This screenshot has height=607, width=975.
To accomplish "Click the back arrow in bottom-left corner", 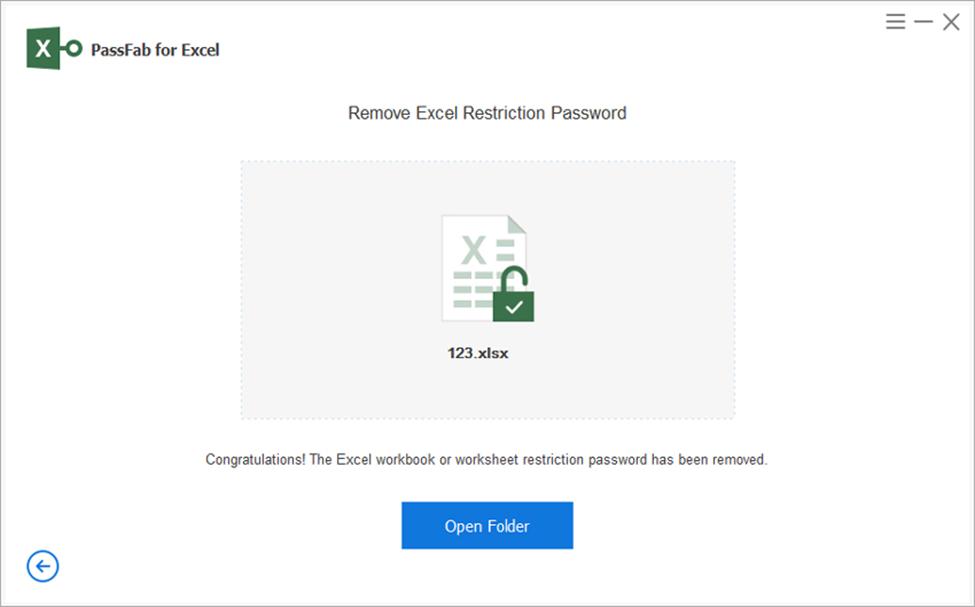I will (41, 566).
